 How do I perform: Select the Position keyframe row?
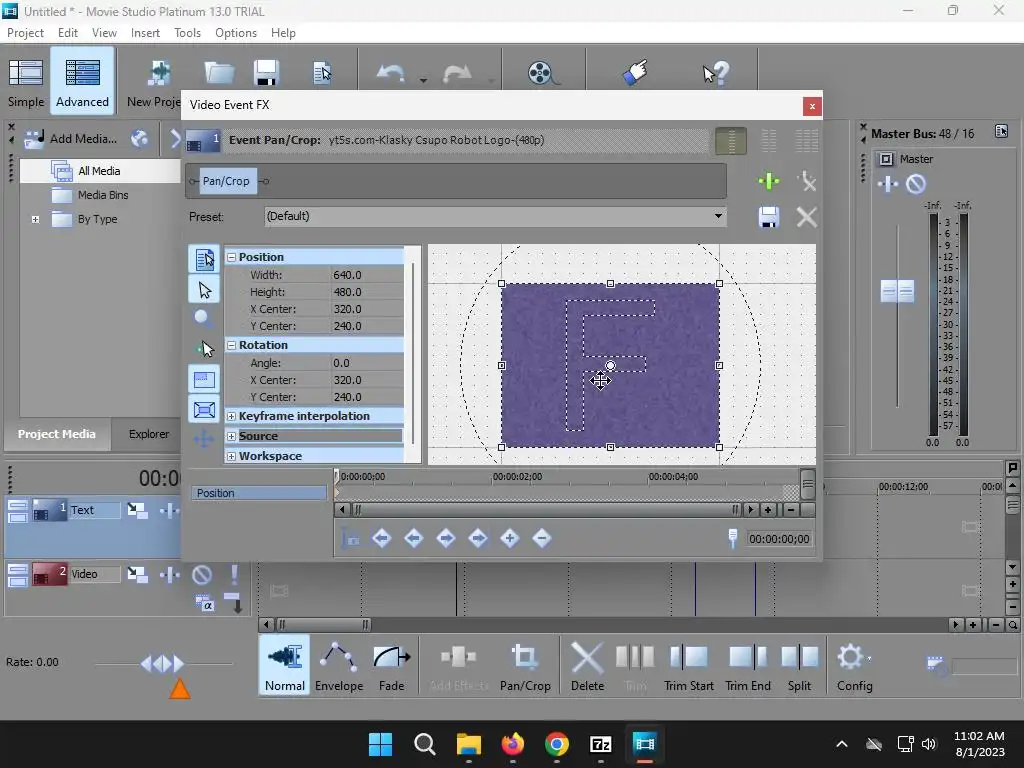point(259,493)
